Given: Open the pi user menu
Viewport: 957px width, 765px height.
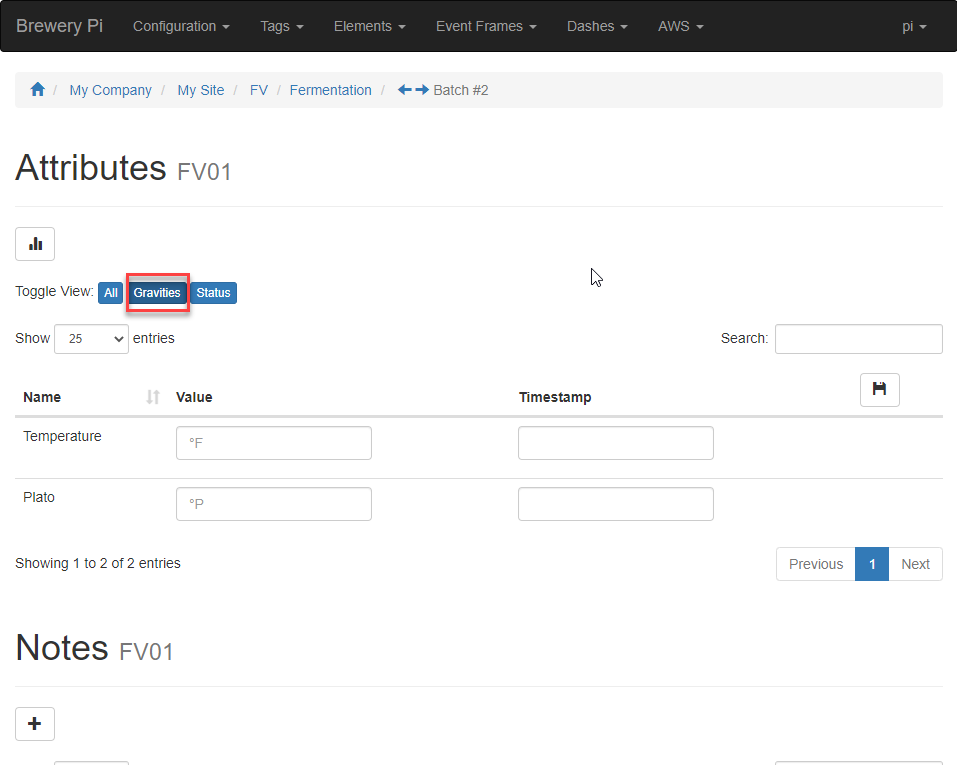Looking at the screenshot, I should click(914, 26).
